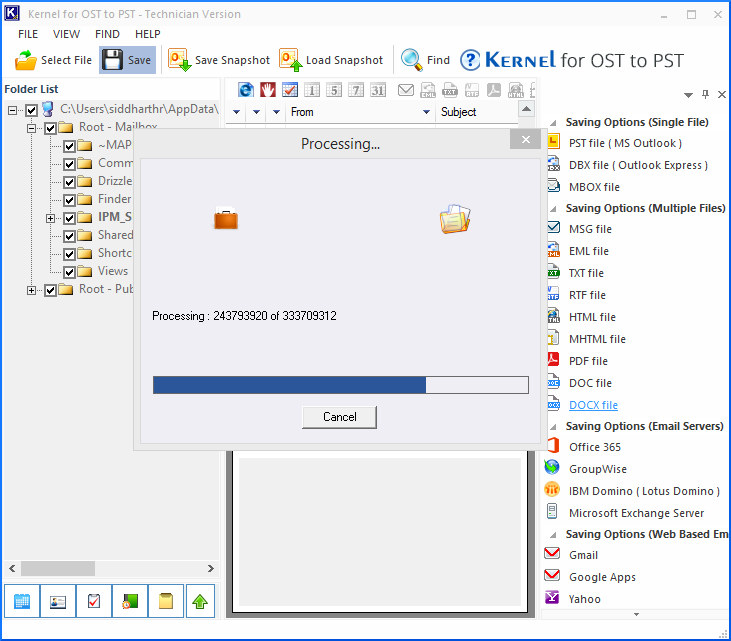The height and width of the screenshot is (641, 731).
Task: Open the Find magnifier tool
Action: (425, 60)
